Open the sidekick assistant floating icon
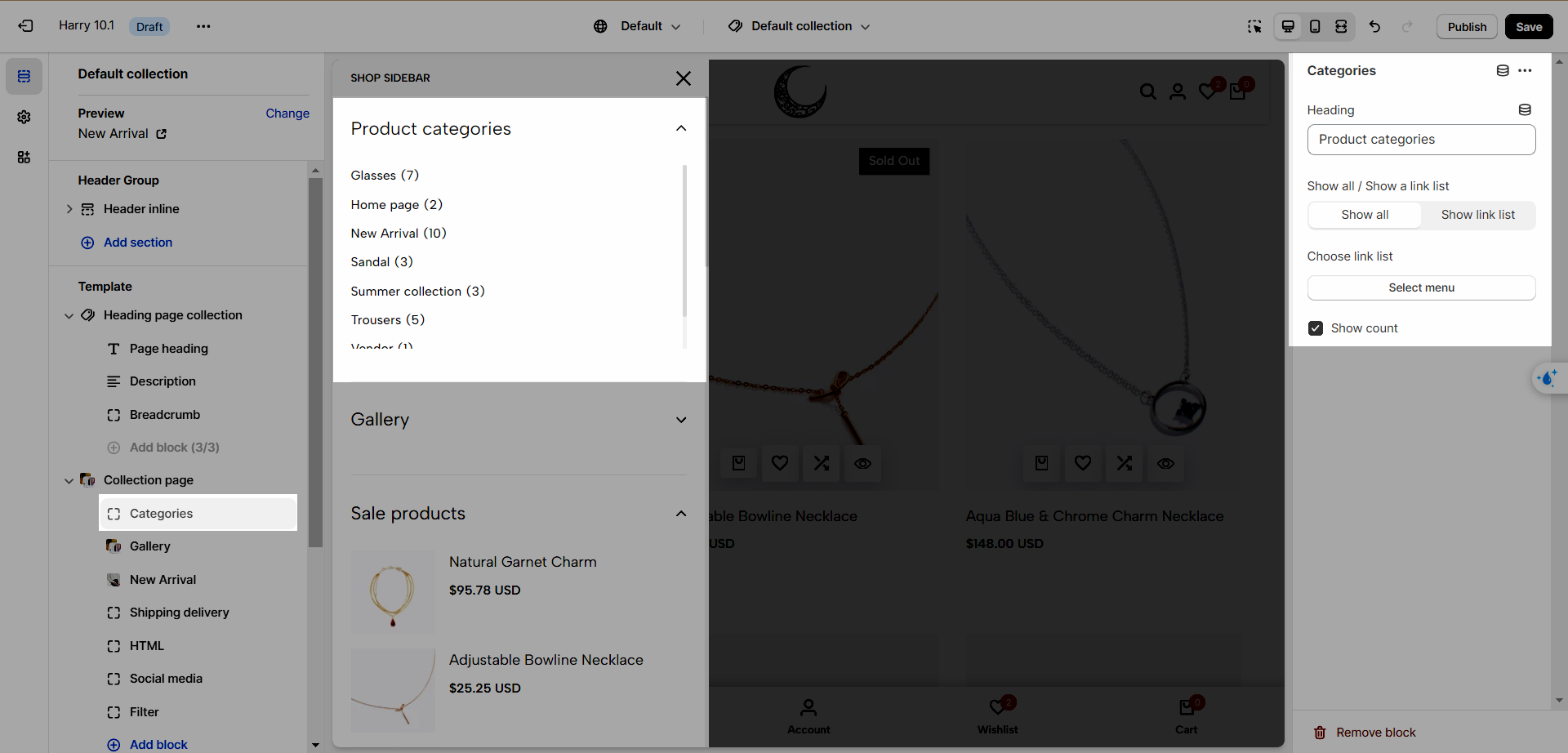1568x753 pixels. 1548,378
